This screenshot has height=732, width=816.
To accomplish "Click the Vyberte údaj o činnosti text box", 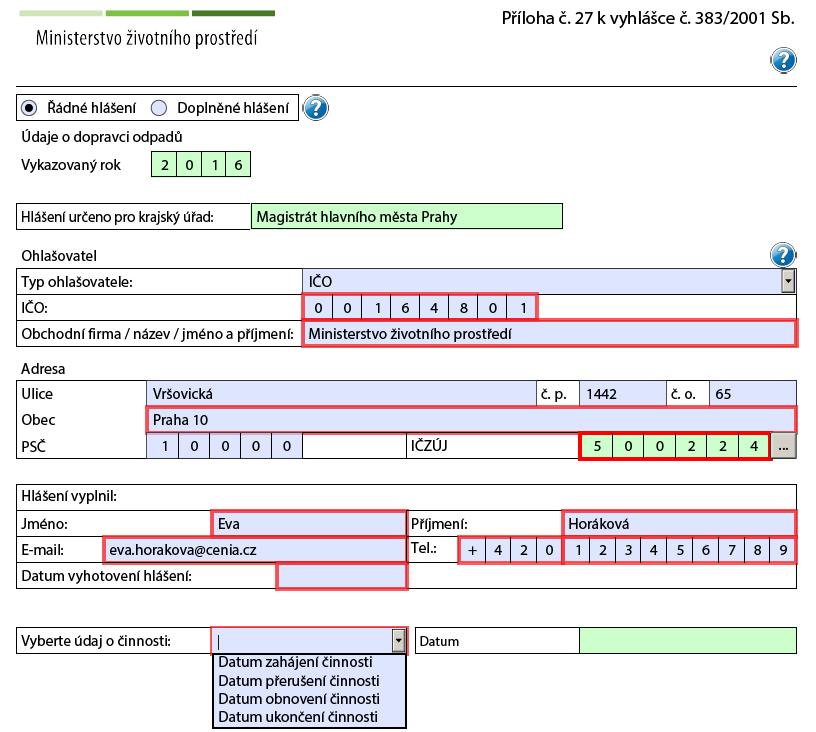I will 302,641.
